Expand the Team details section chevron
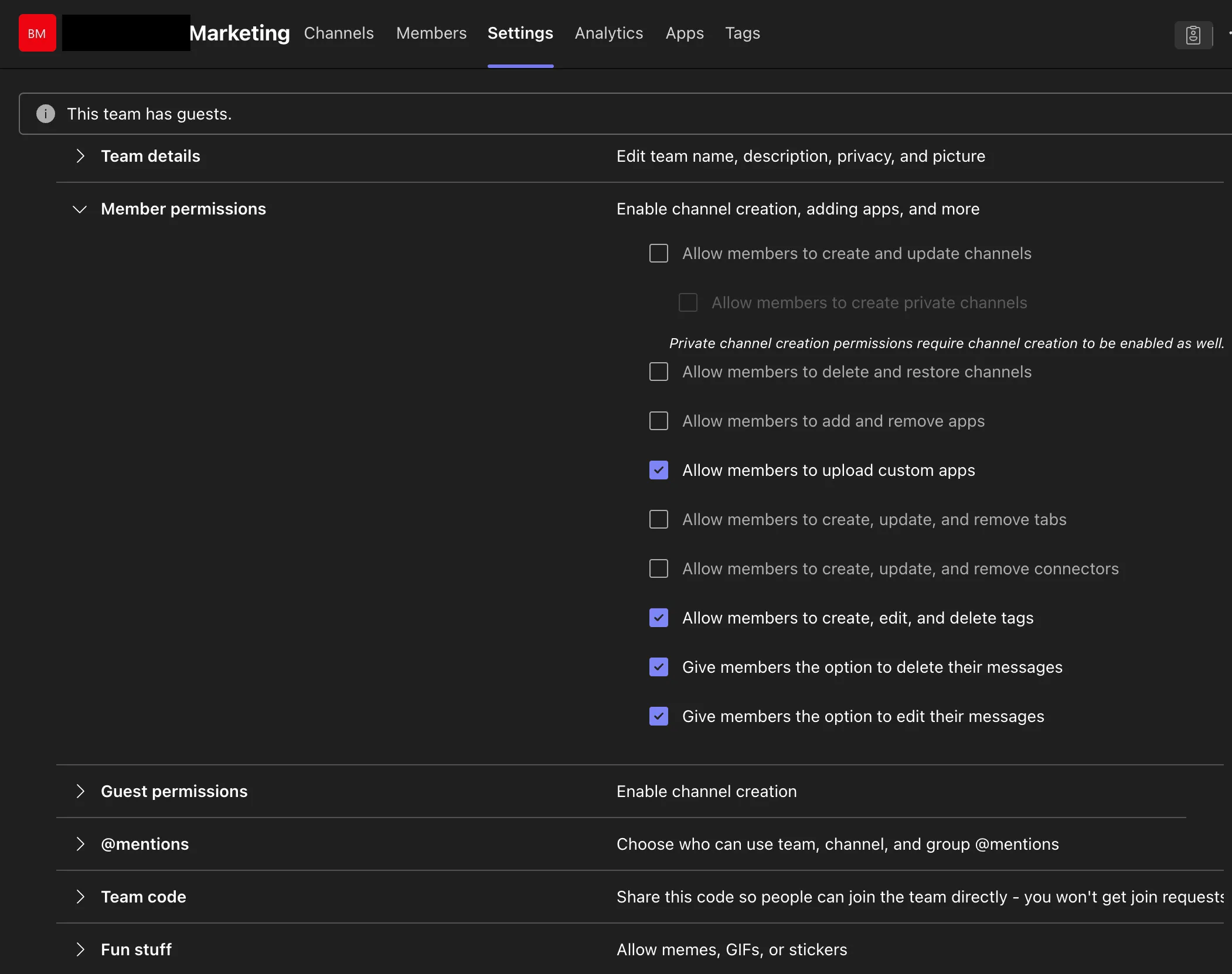Image resolution: width=1232 pixels, height=974 pixels. pos(80,156)
